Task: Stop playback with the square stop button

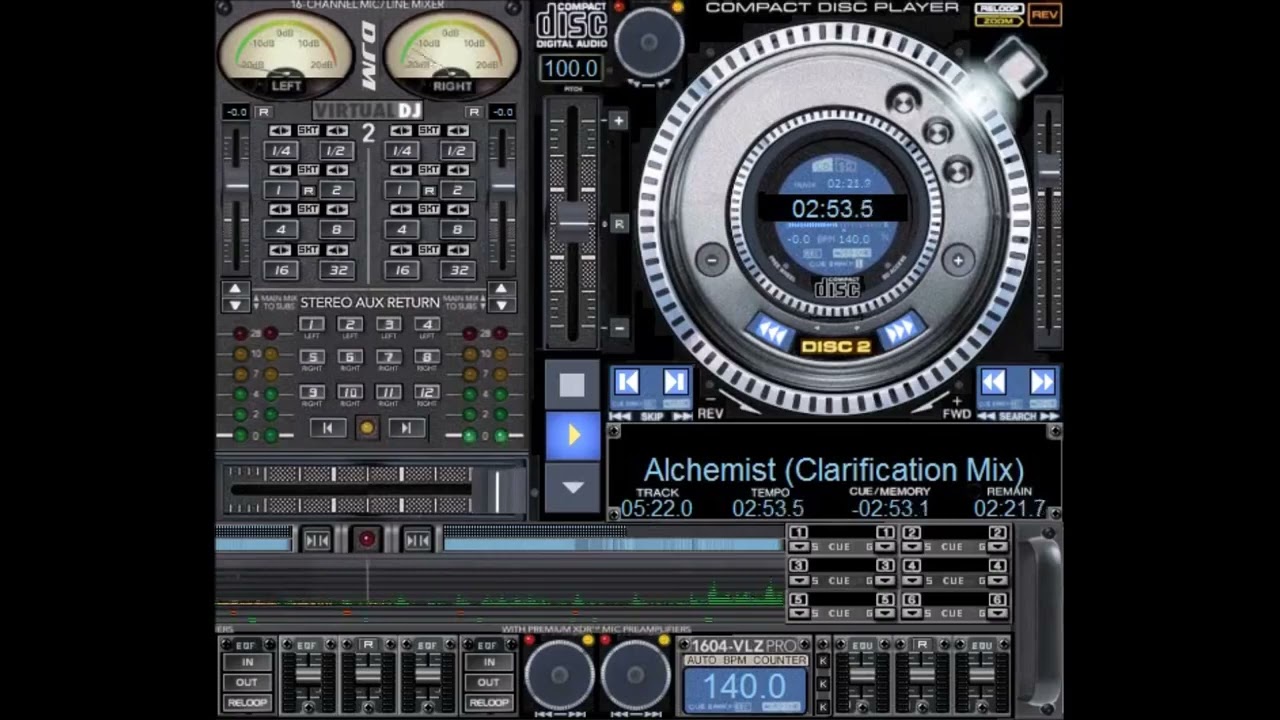Action: pyautogui.click(x=572, y=385)
